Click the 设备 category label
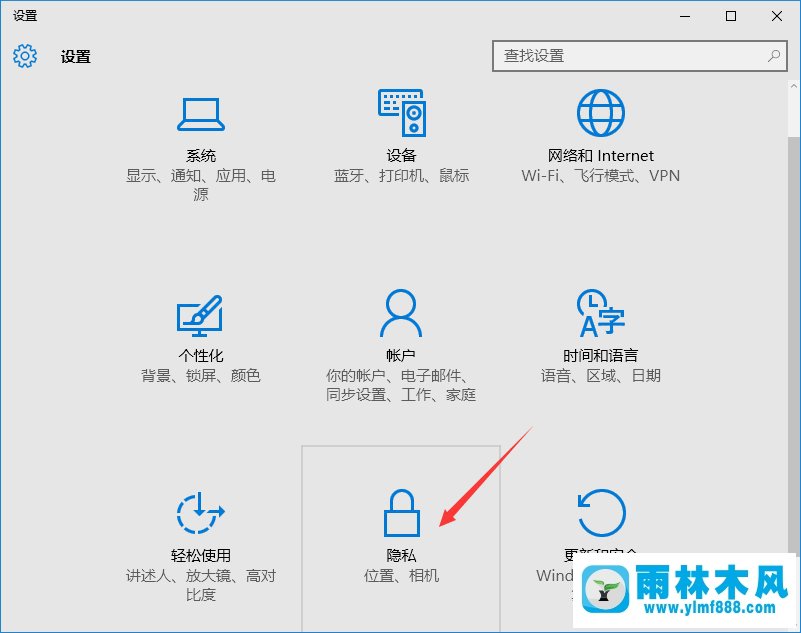 click(402, 155)
